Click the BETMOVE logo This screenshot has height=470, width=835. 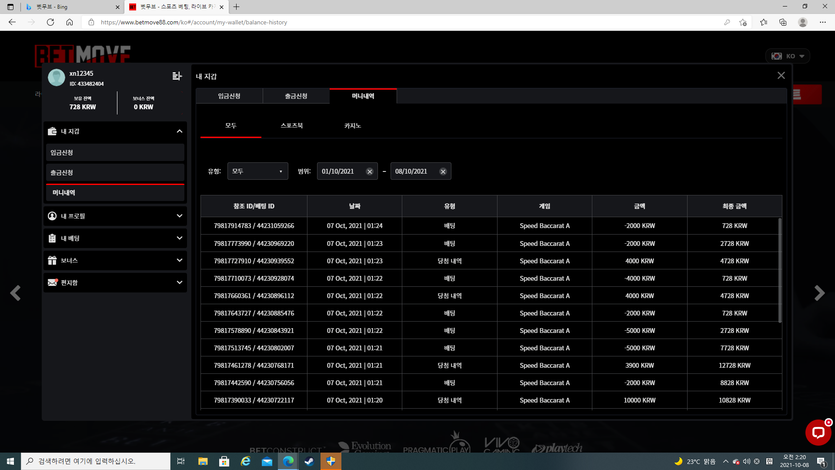[x=83, y=55]
